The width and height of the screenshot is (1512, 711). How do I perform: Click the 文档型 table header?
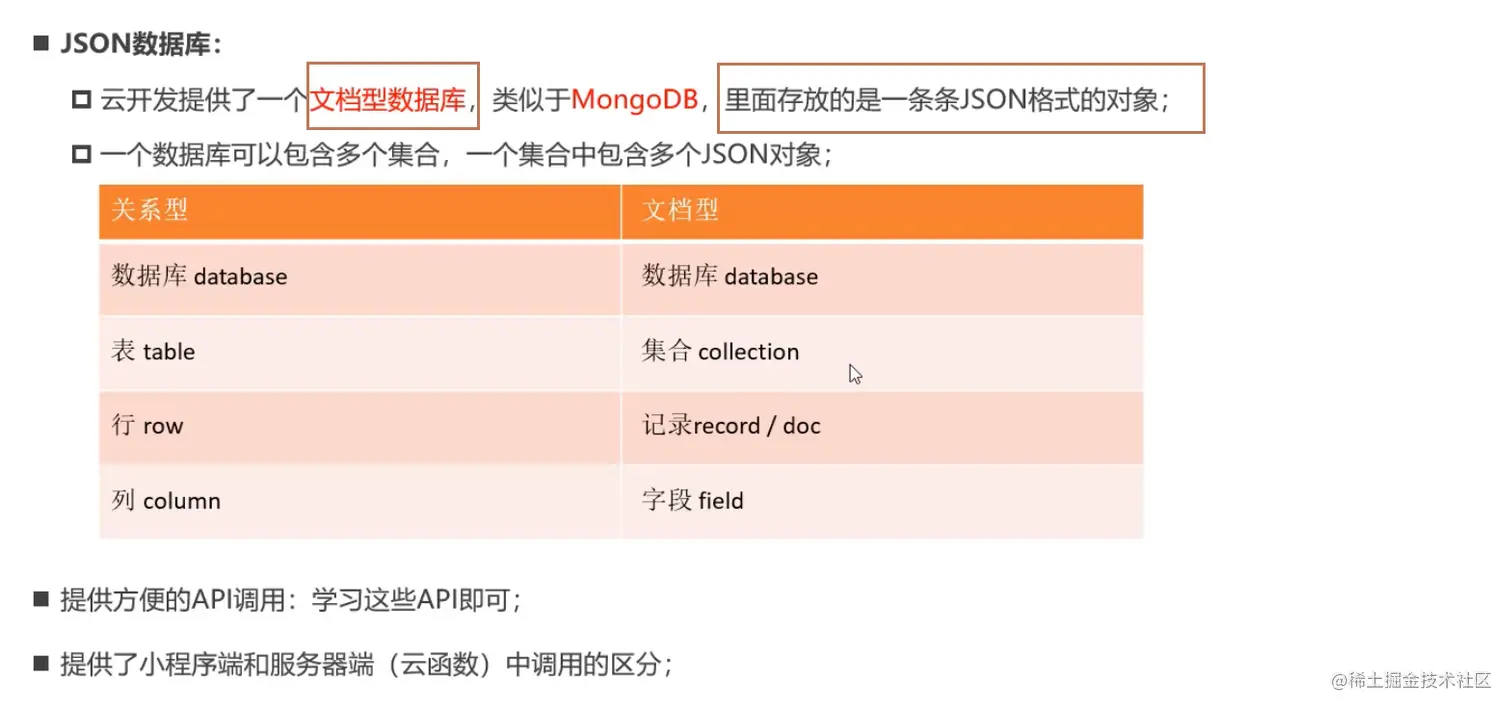point(882,211)
